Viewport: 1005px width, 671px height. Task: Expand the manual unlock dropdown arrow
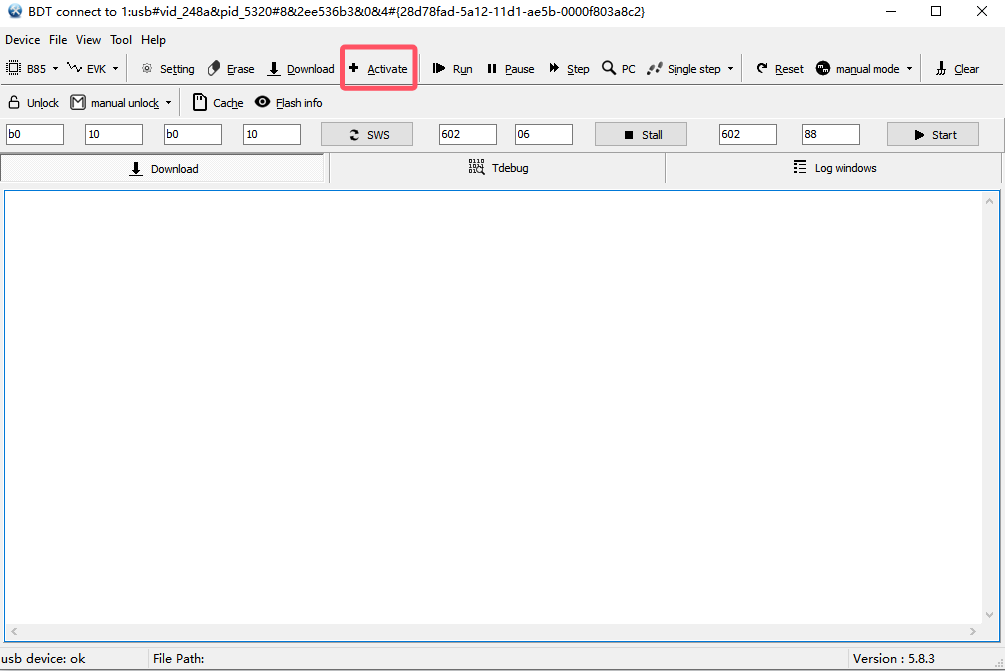[x=169, y=103]
